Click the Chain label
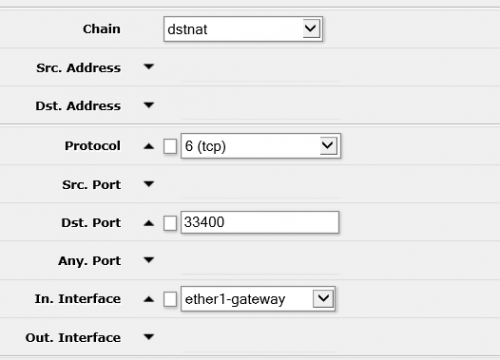This screenshot has height=360, width=500. [x=102, y=29]
